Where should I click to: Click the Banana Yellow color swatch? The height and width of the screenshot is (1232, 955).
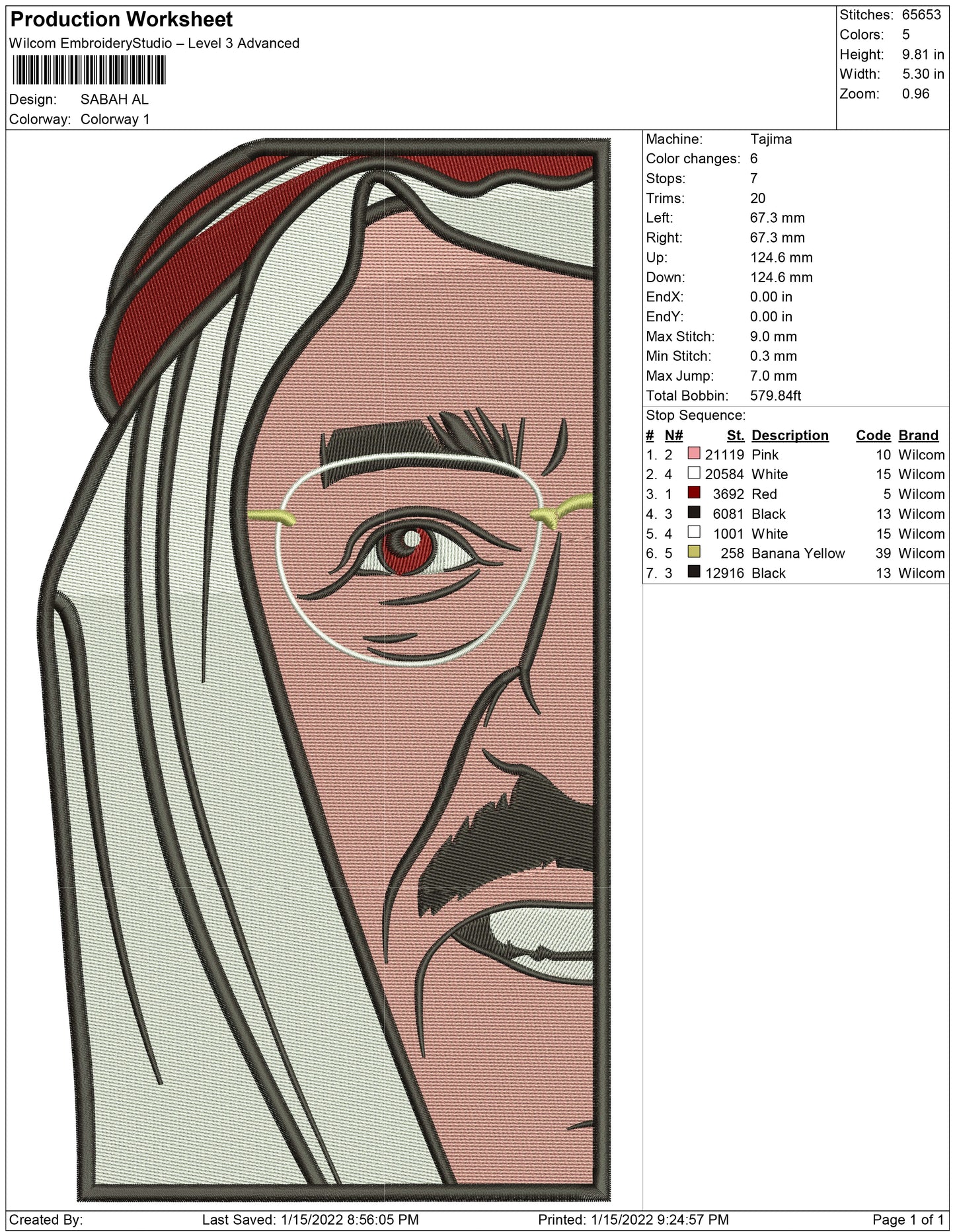(x=693, y=553)
